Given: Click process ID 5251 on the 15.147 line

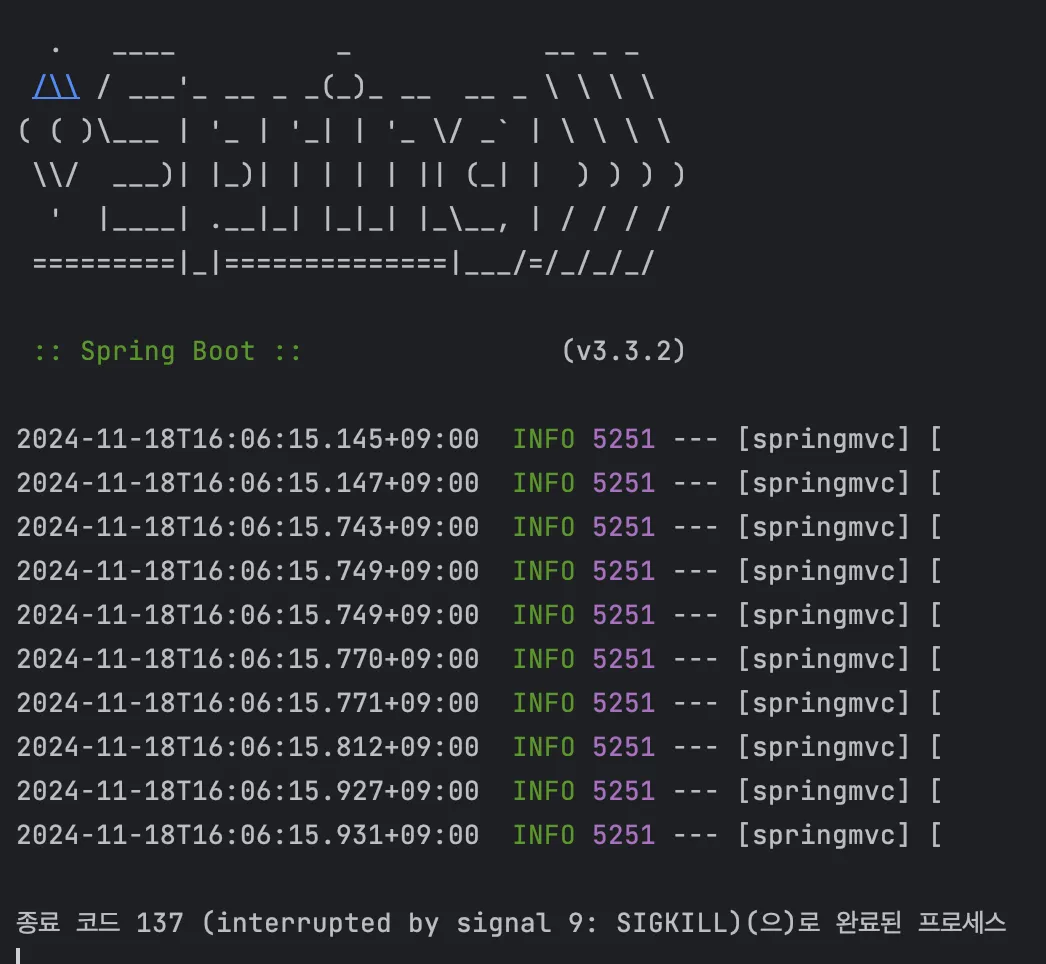Looking at the screenshot, I should pyautogui.click(x=624, y=483).
